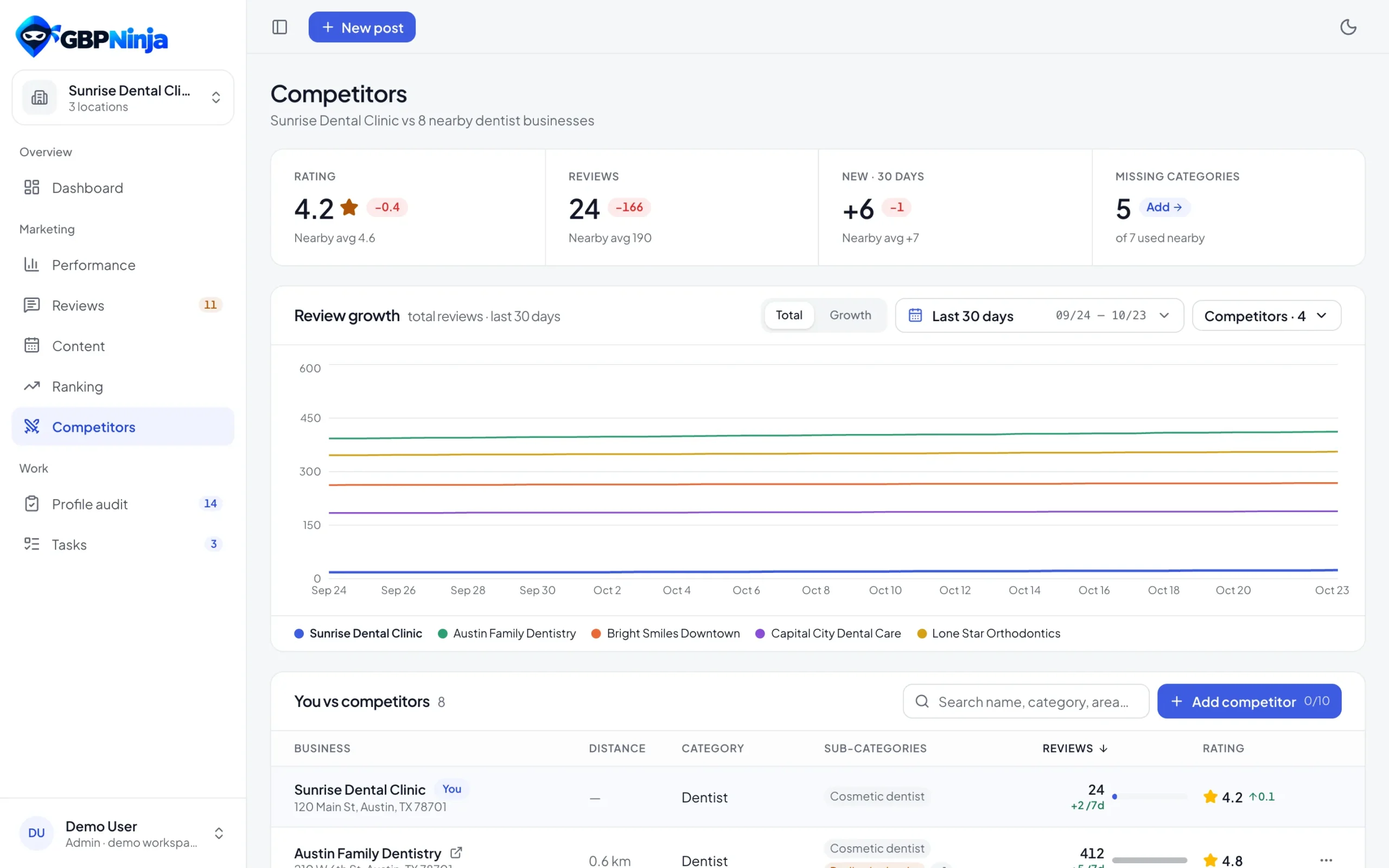Click the Content calendar icon

pos(31,345)
